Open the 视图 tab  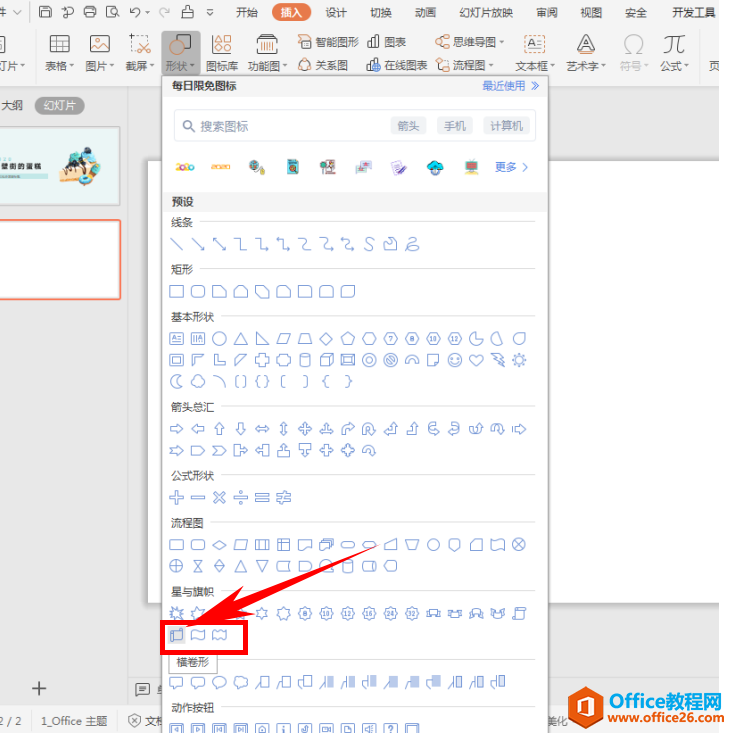[591, 13]
